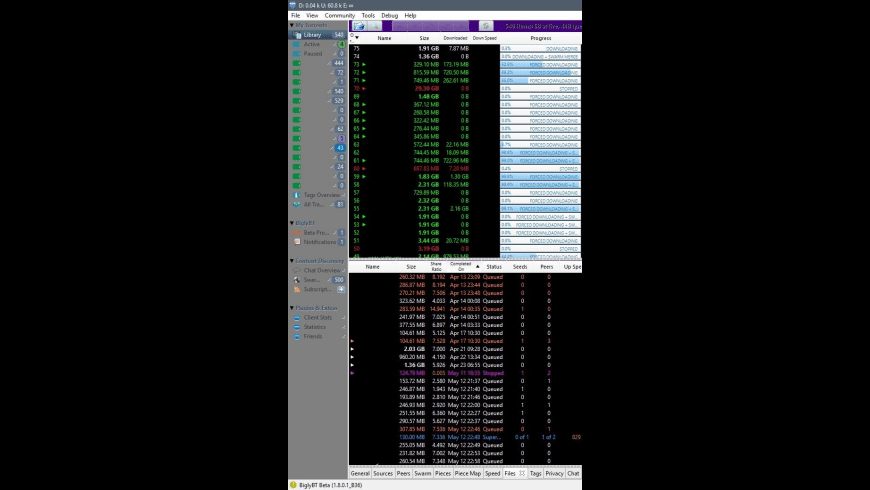Expand the red torrent row number 70
The image size is (870, 490).
click(364, 88)
